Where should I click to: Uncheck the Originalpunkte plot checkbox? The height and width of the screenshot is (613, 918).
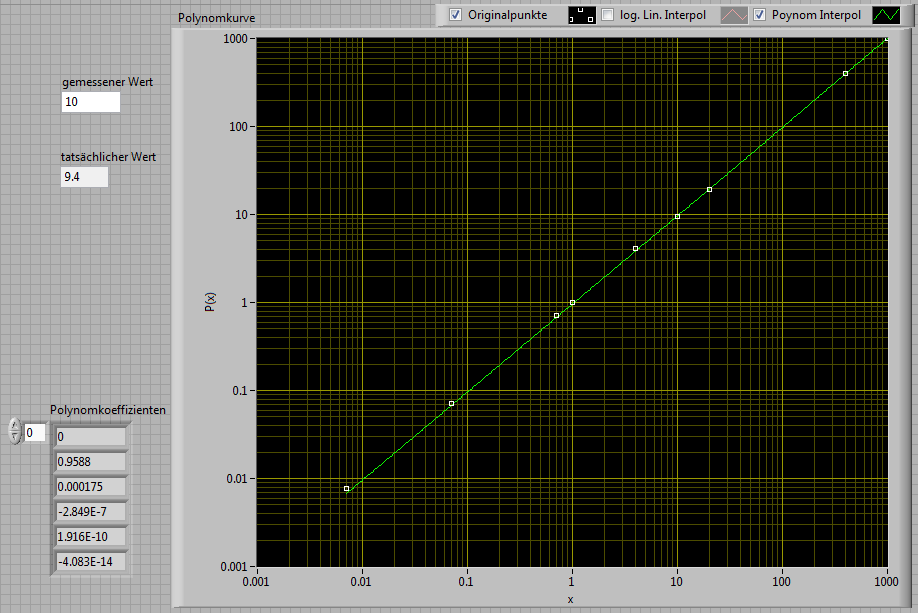pyautogui.click(x=455, y=15)
